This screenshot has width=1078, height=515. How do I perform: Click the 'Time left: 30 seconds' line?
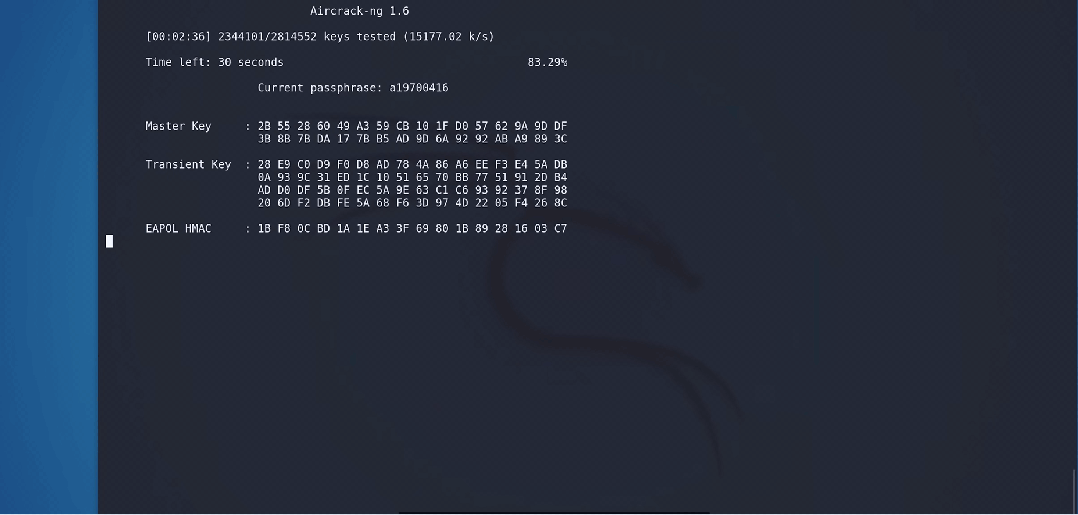point(214,62)
